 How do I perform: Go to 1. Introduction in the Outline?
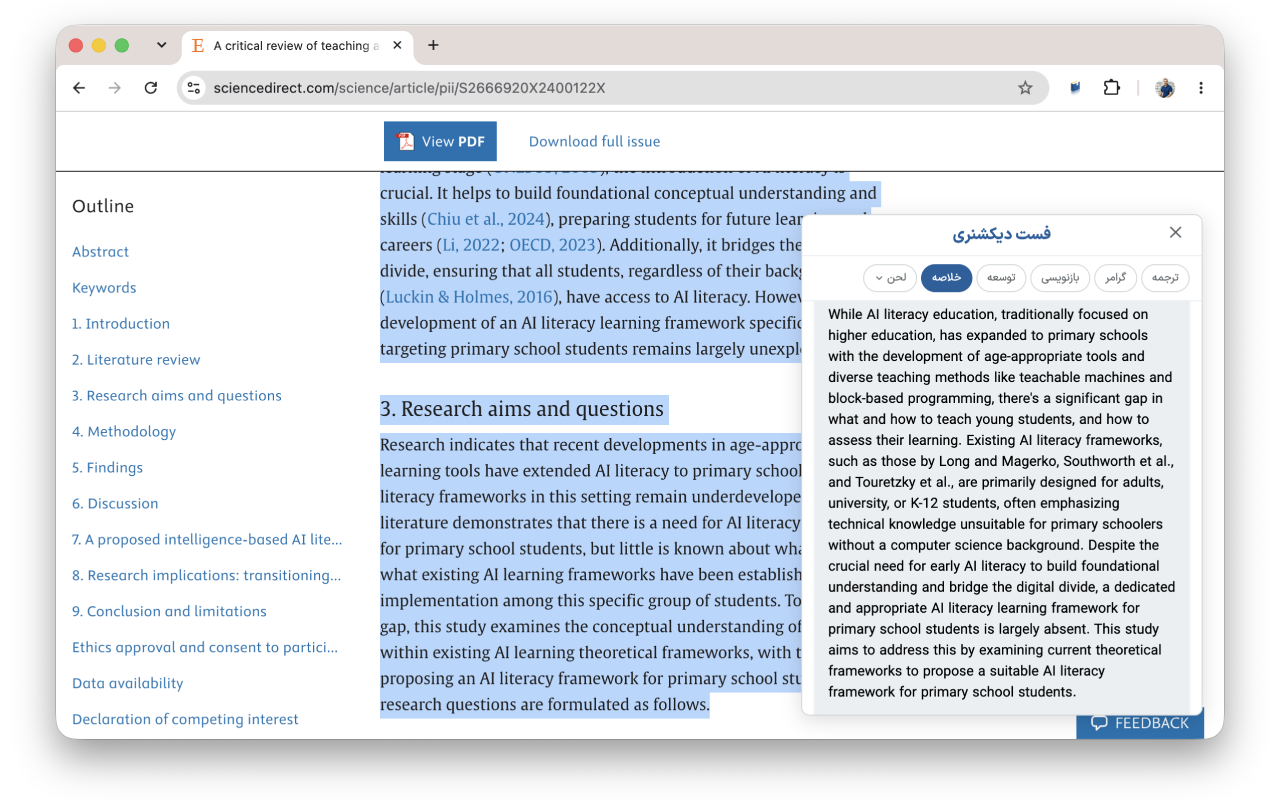point(121,324)
